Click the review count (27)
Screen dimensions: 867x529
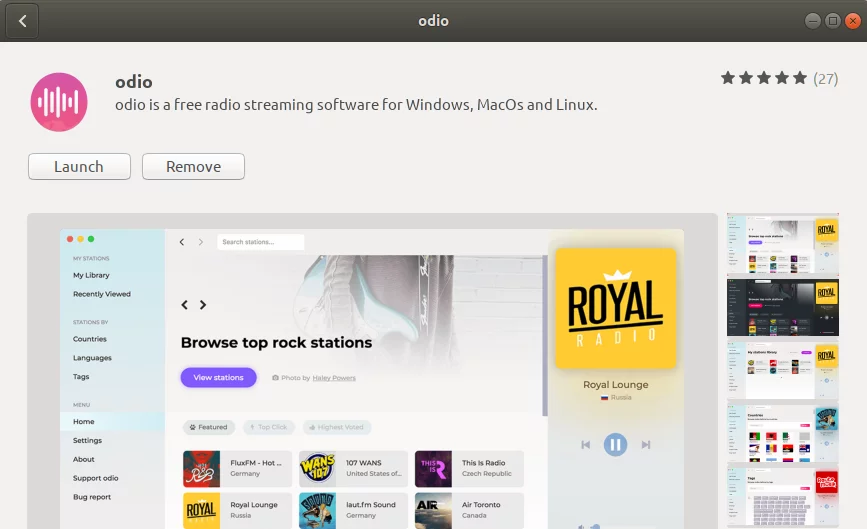tap(826, 79)
